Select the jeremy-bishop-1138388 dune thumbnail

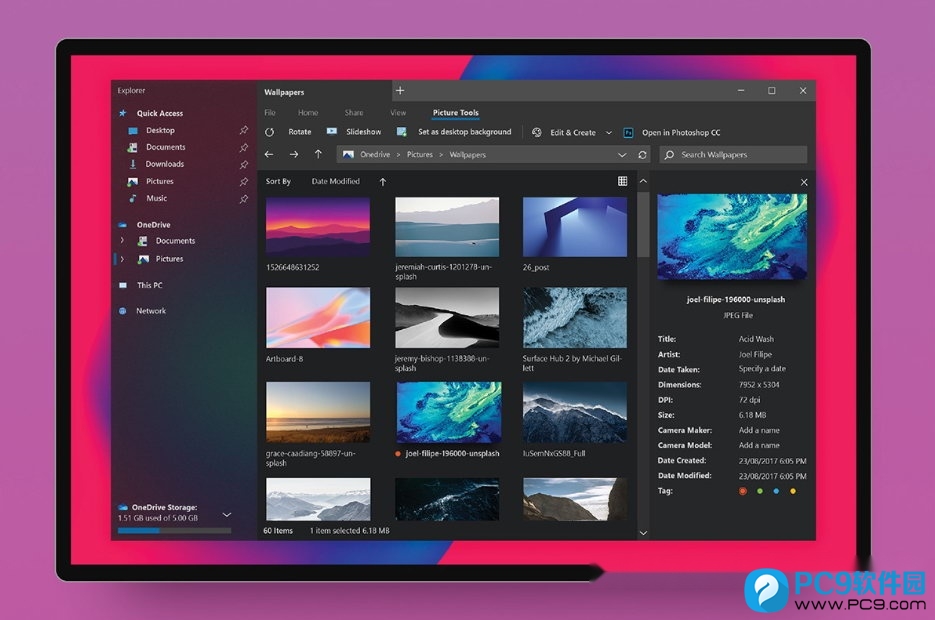pyautogui.click(x=447, y=318)
